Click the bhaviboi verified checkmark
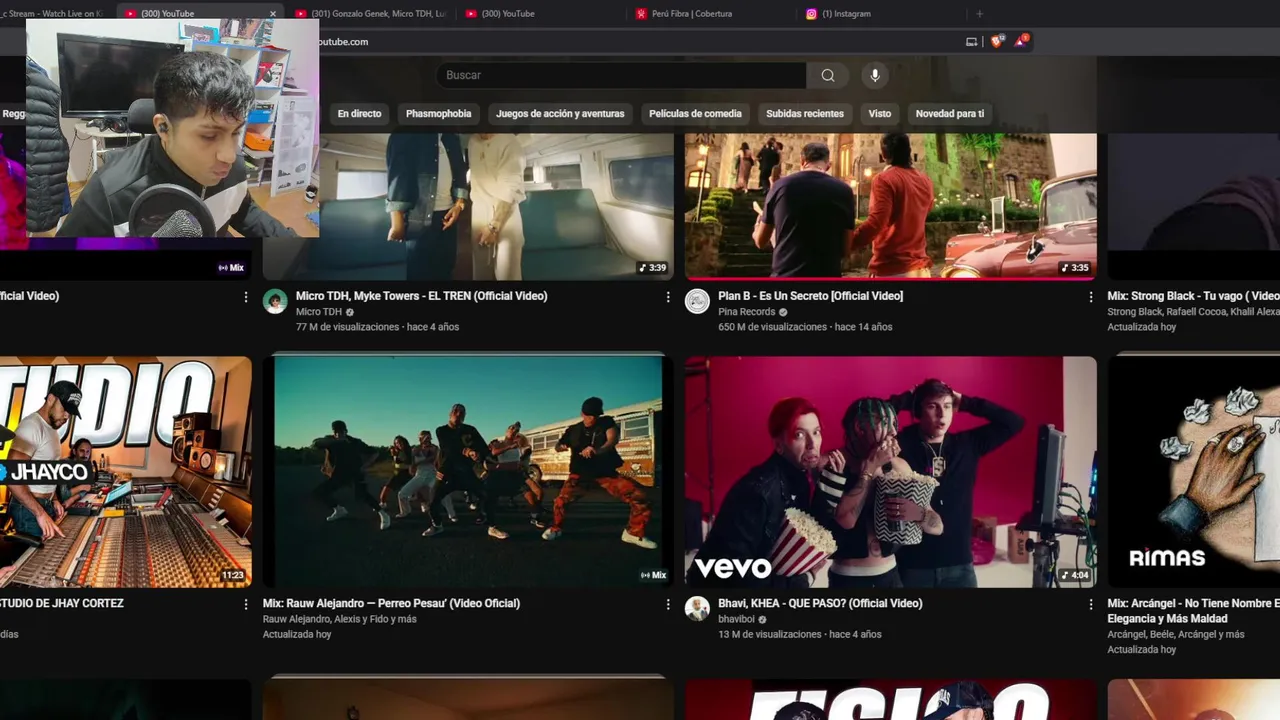1280x720 pixels. point(763,619)
